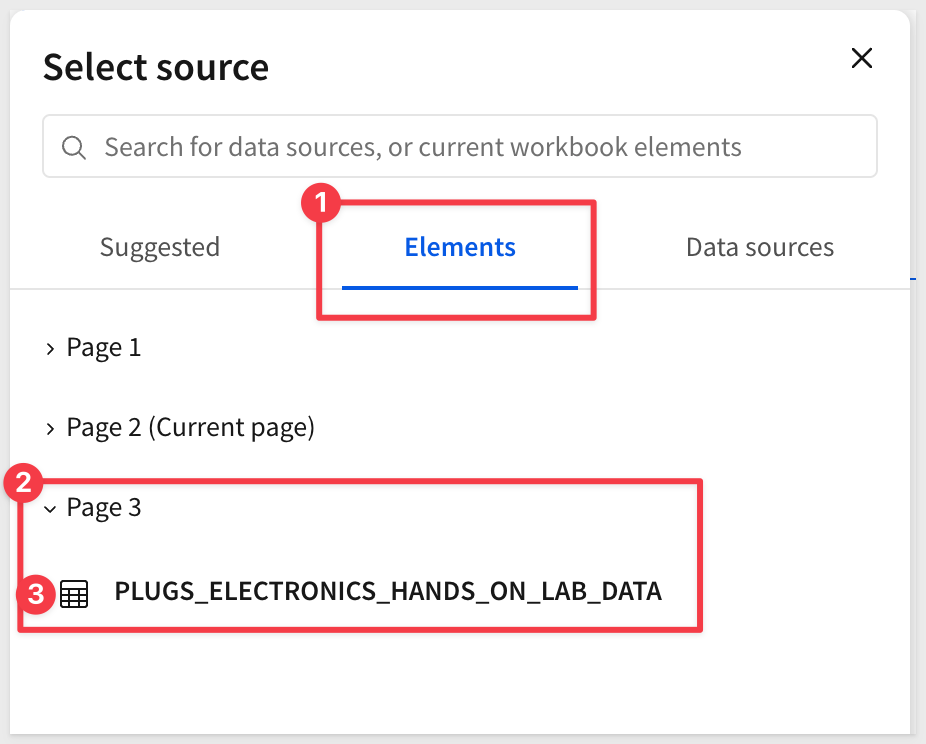Close the Select source dialog
This screenshot has height=744, width=926.
[861, 58]
